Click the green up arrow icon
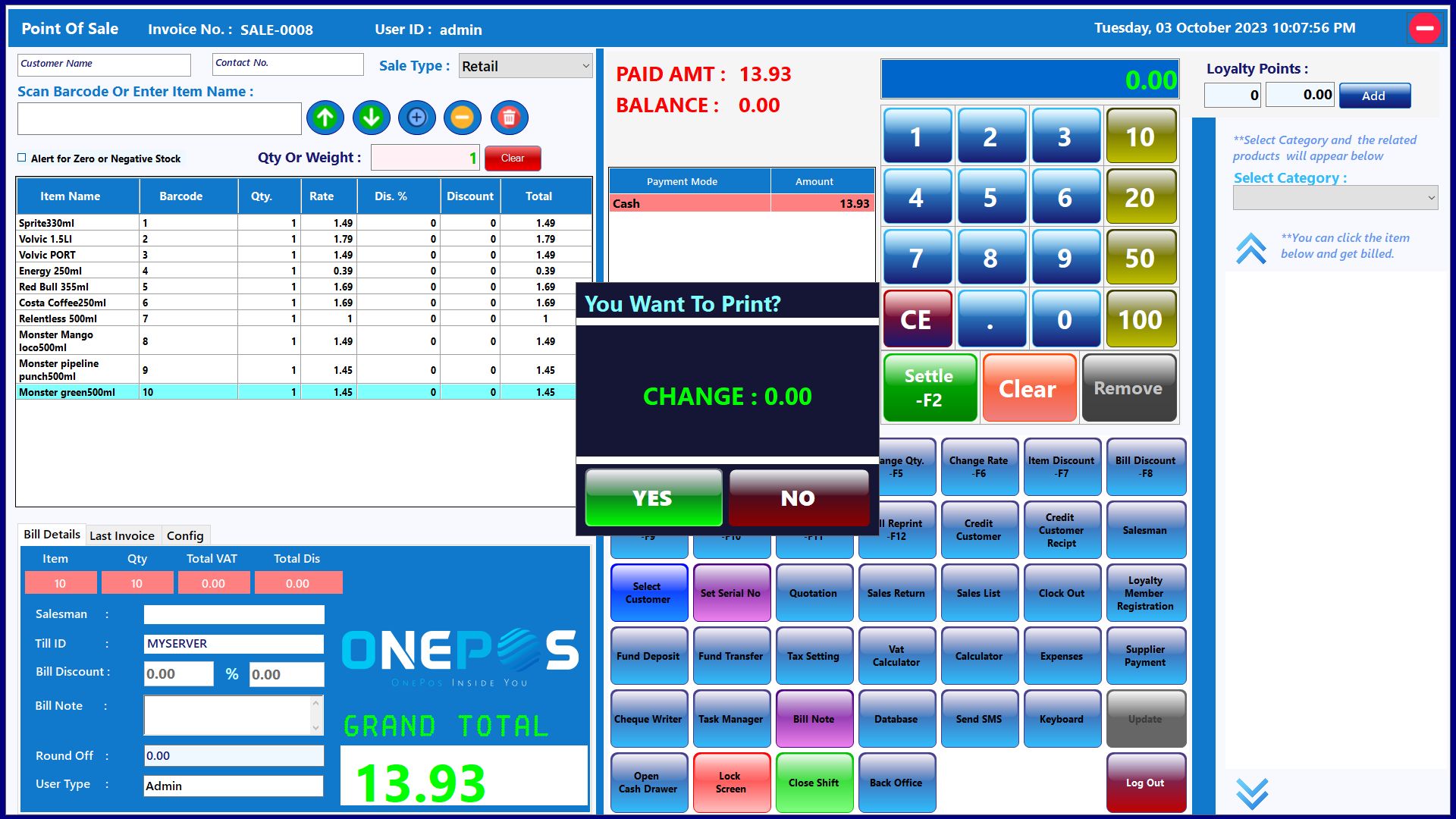 click(325, 118)
